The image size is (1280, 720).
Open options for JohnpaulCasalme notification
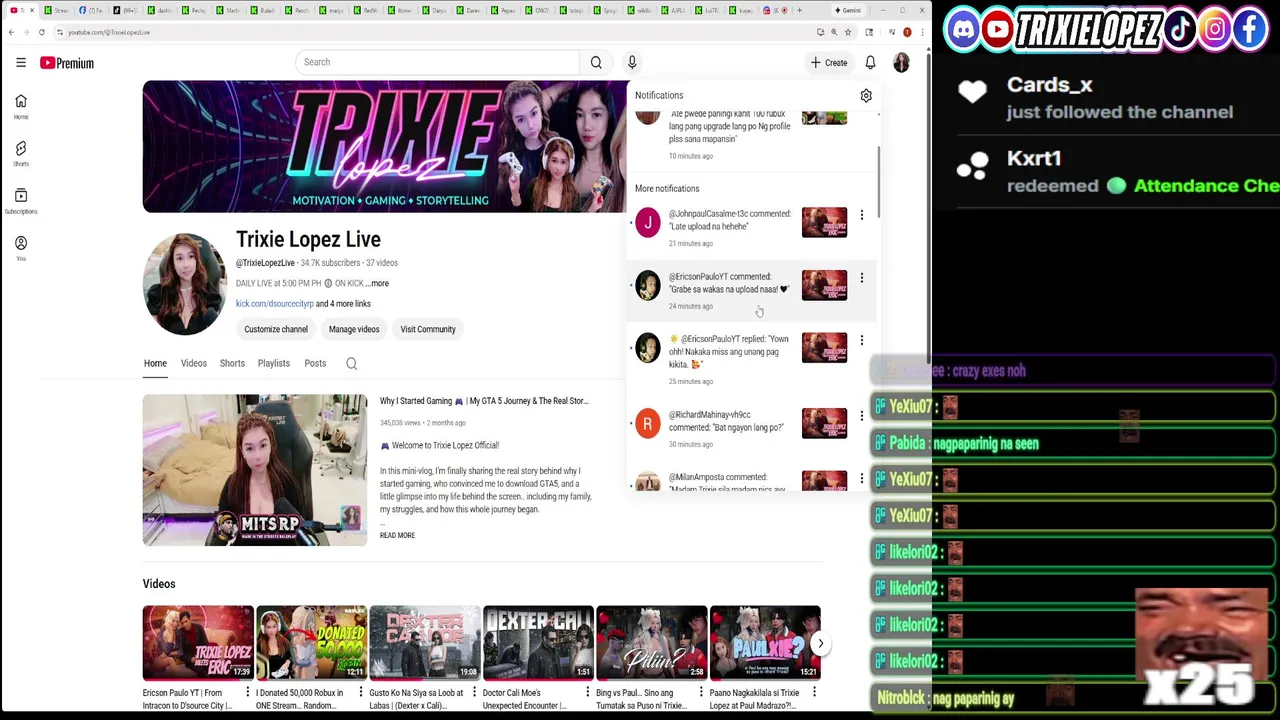pyautogui.click(x=861, y=215)
